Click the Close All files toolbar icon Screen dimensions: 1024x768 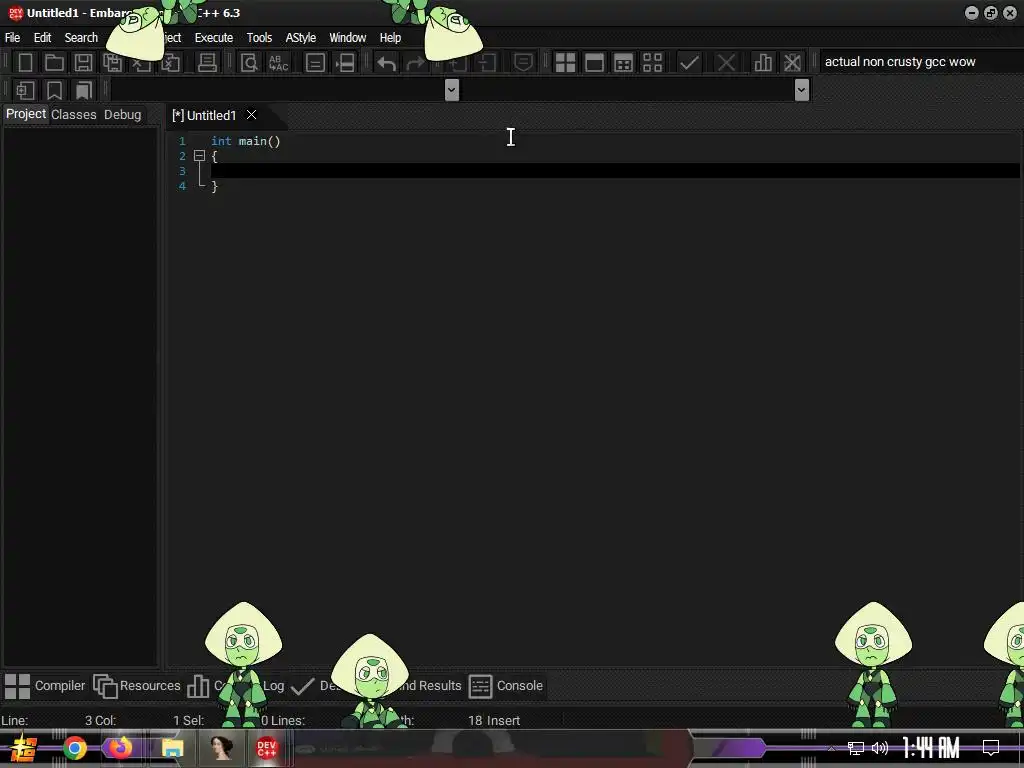(x=170, y=63)
